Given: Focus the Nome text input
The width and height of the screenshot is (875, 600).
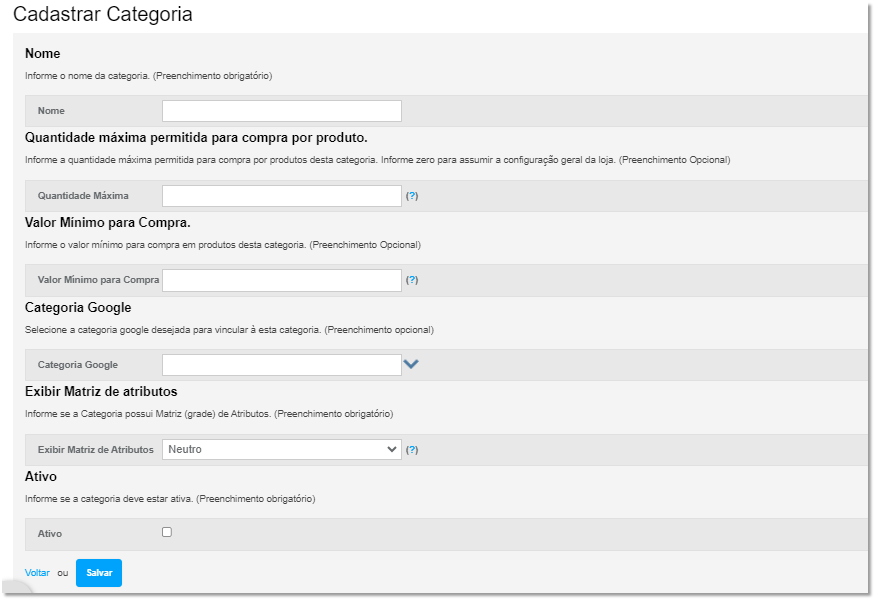Looking at the screenshot, I should click(x=281, y=111).
